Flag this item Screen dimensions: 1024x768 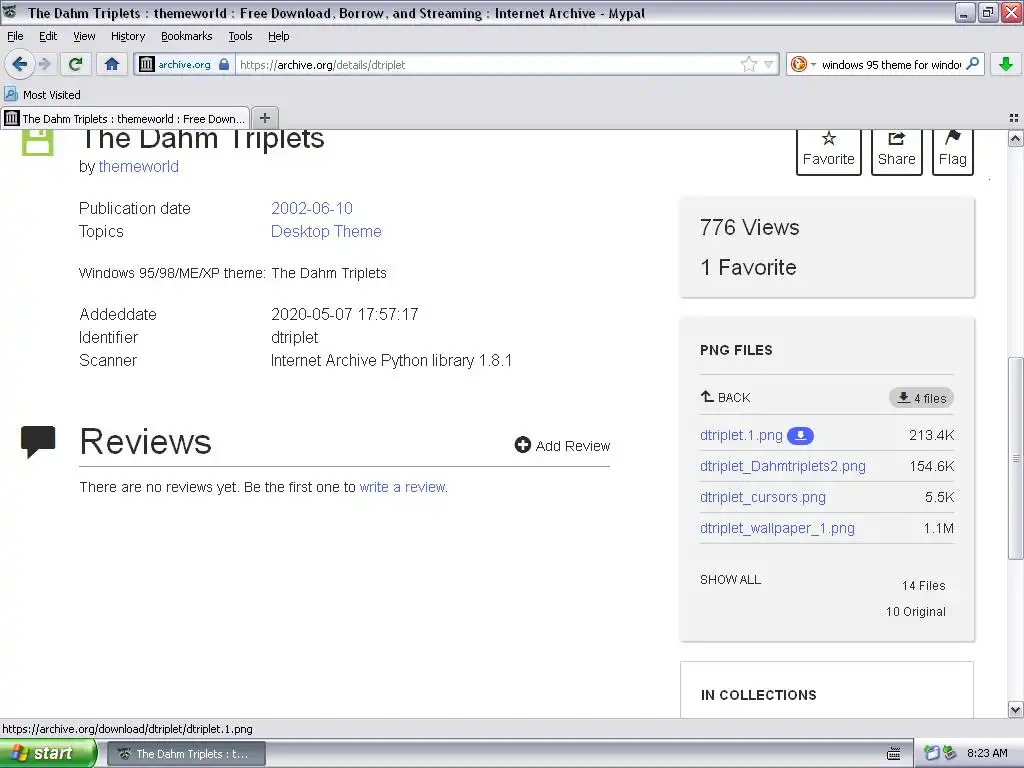(952, 151)
